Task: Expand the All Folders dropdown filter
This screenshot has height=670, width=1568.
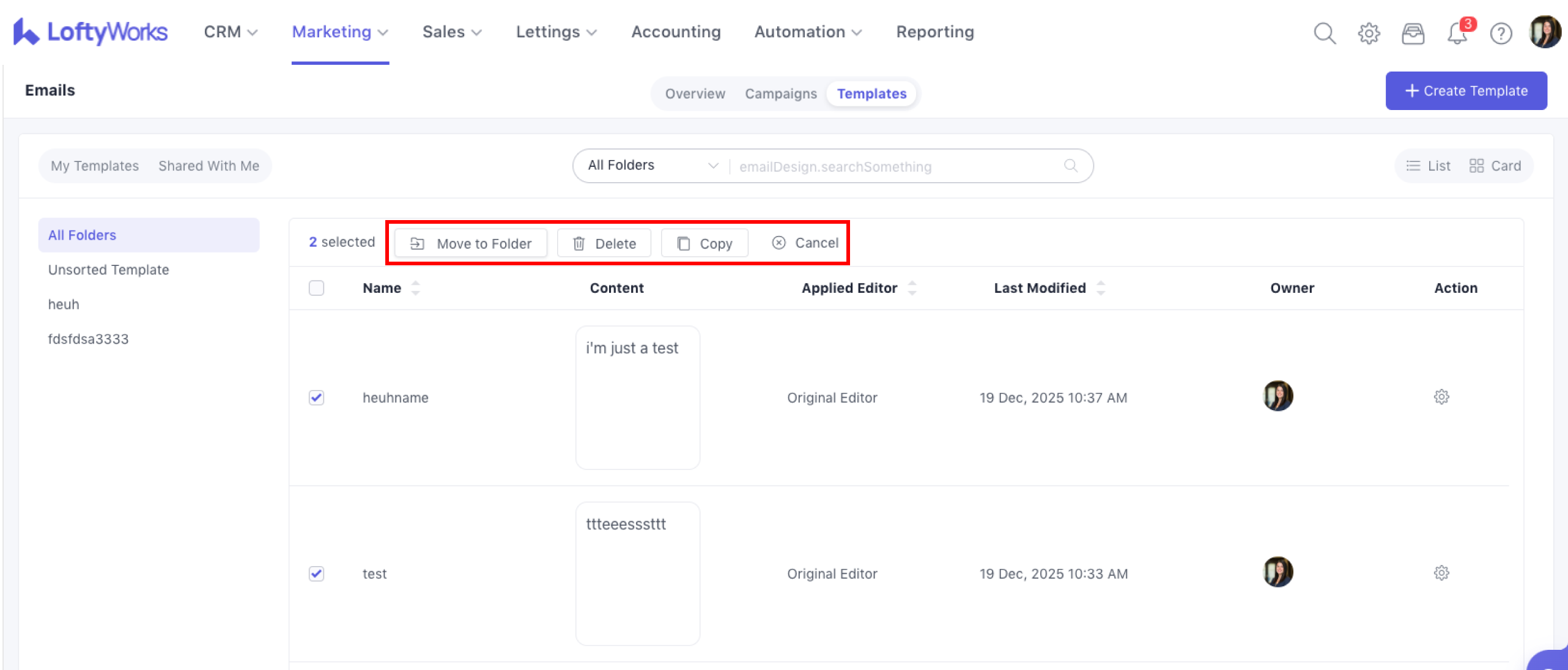Action: point(652,166)
